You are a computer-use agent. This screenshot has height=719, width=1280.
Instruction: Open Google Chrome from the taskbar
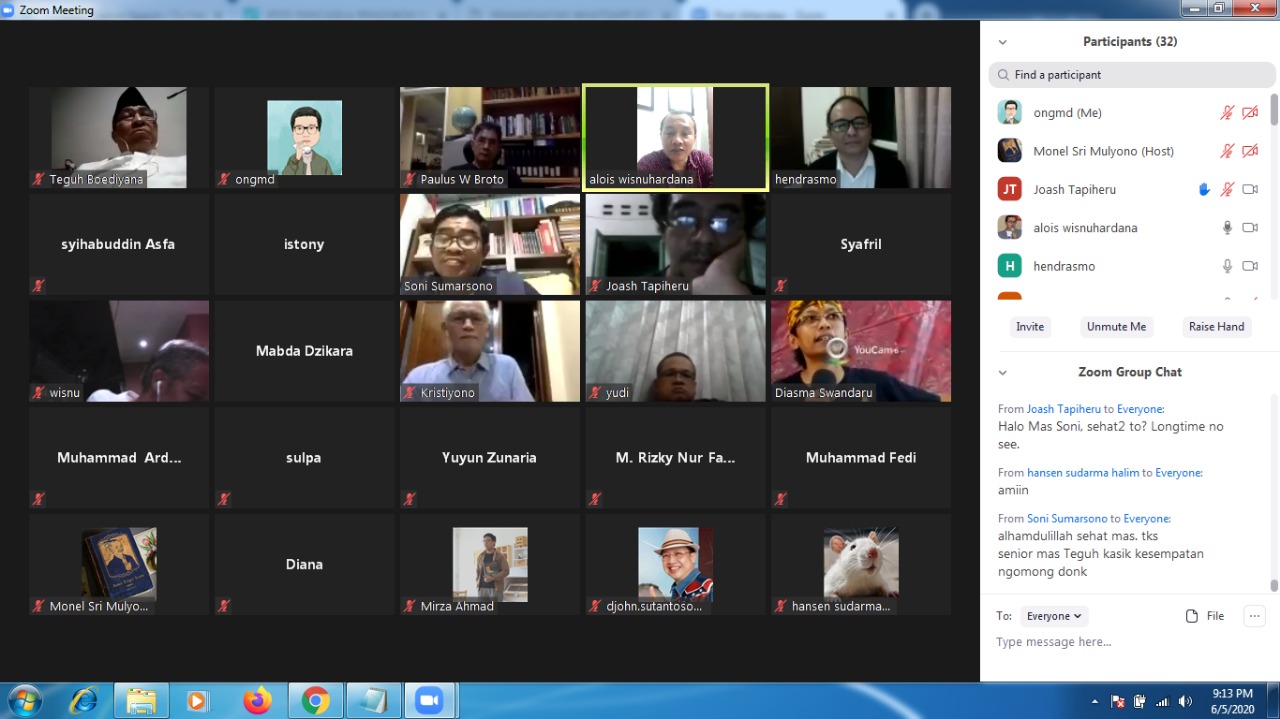point(316,701)
